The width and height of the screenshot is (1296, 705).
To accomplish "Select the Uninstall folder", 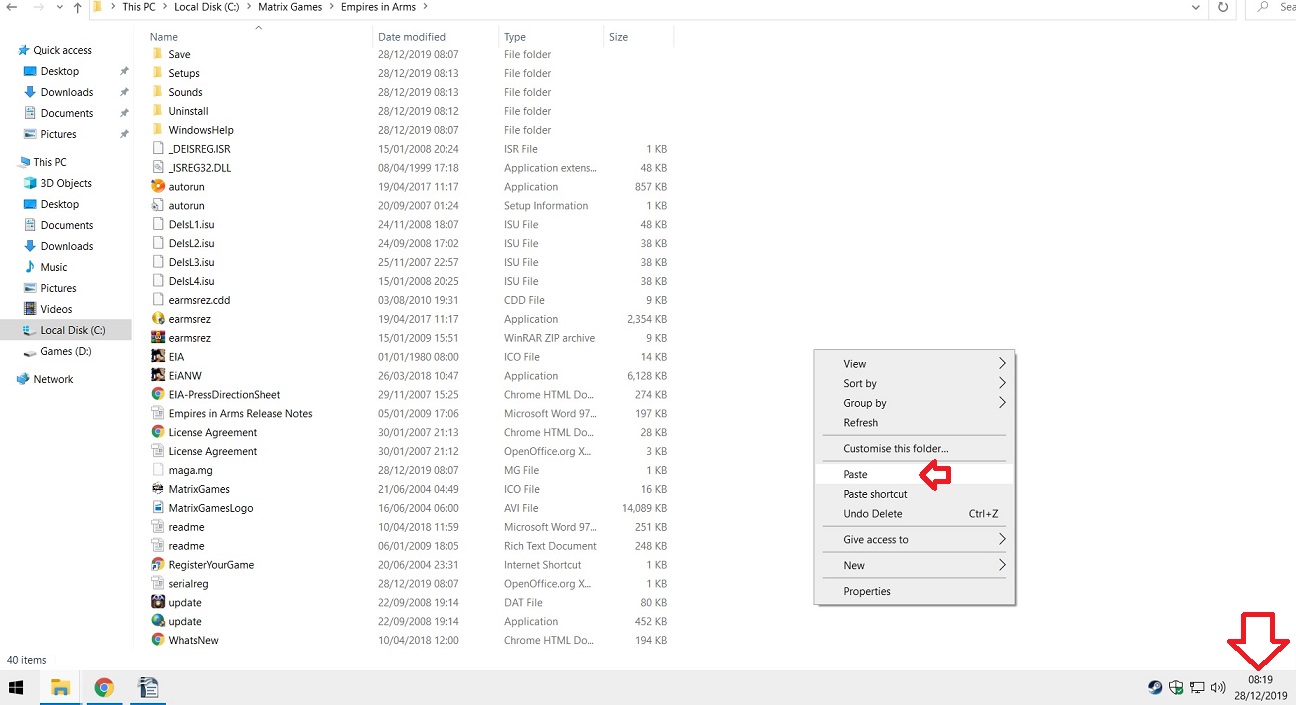I will tap(188, 112).
